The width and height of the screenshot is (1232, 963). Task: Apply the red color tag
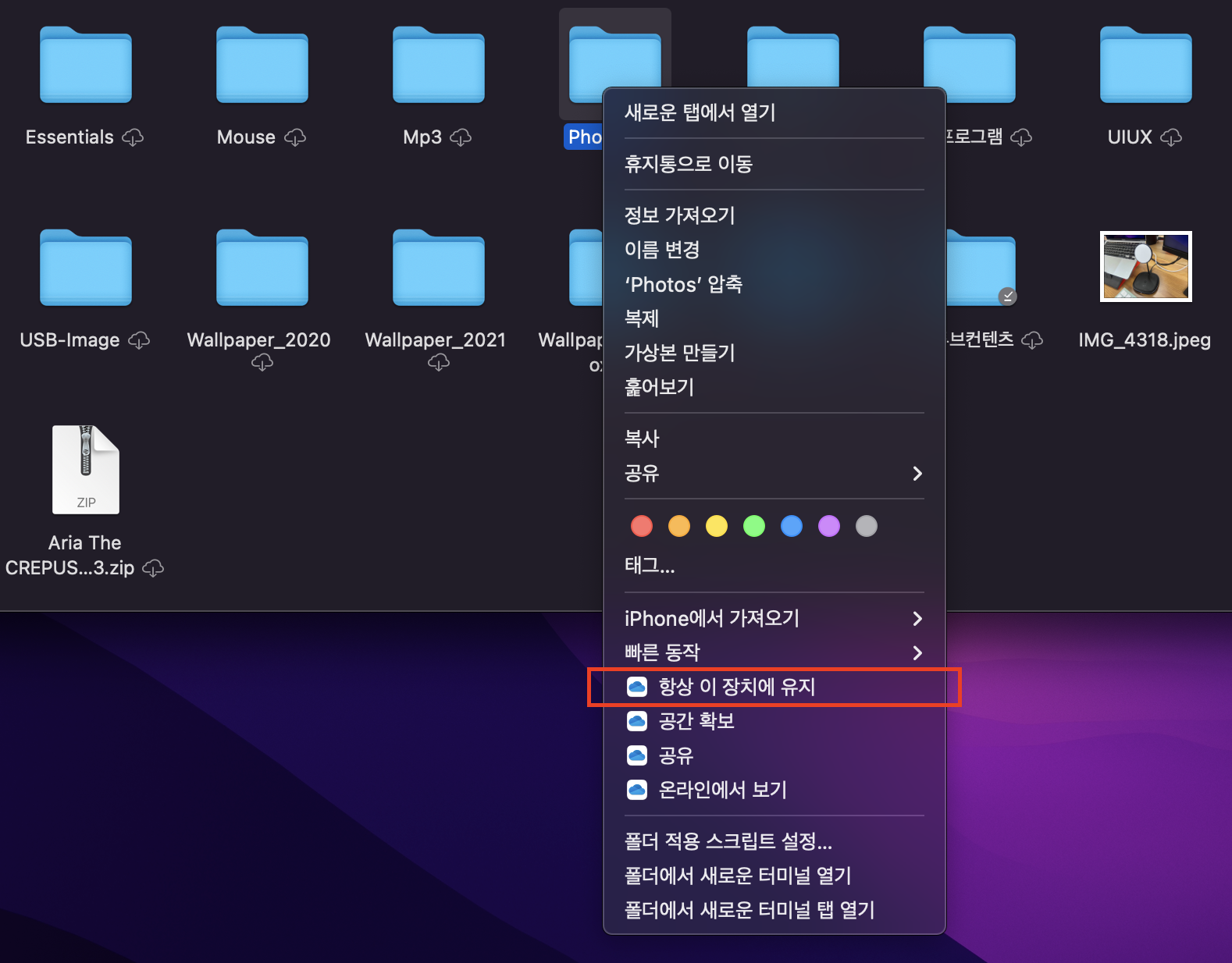[x=642, y=526]
